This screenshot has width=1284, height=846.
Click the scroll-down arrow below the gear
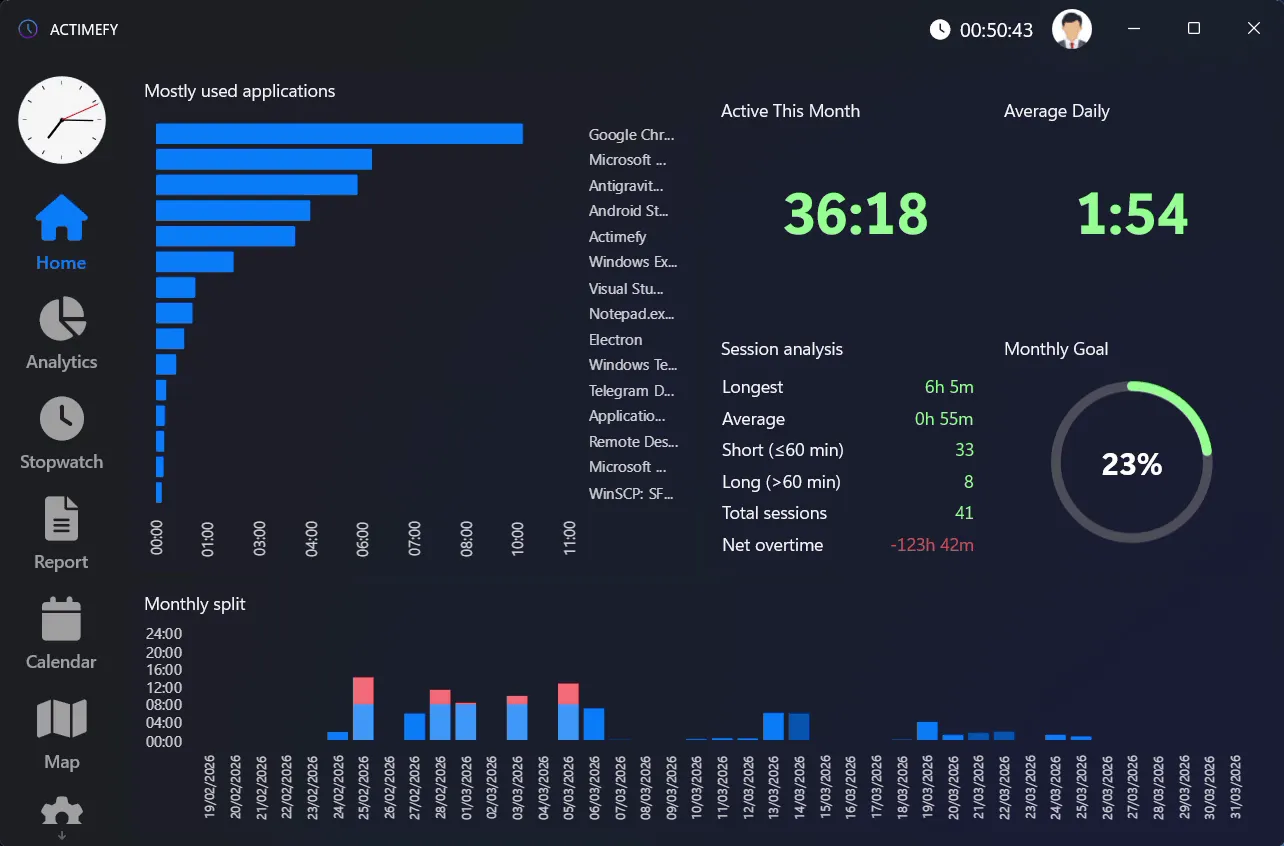[60, 838]
